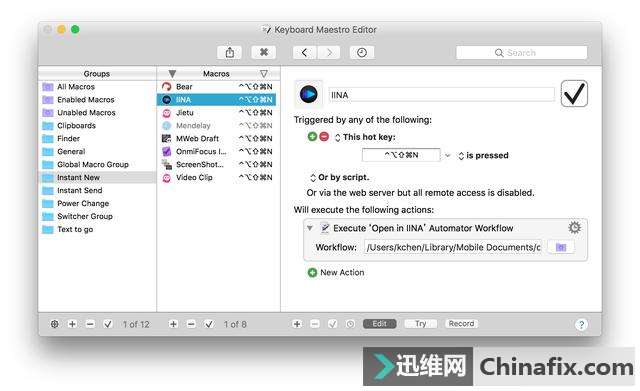Image resolution: width=640 pixels, height=391 pixels.
Task: Select the All Macros group
Action: point(97,87)
